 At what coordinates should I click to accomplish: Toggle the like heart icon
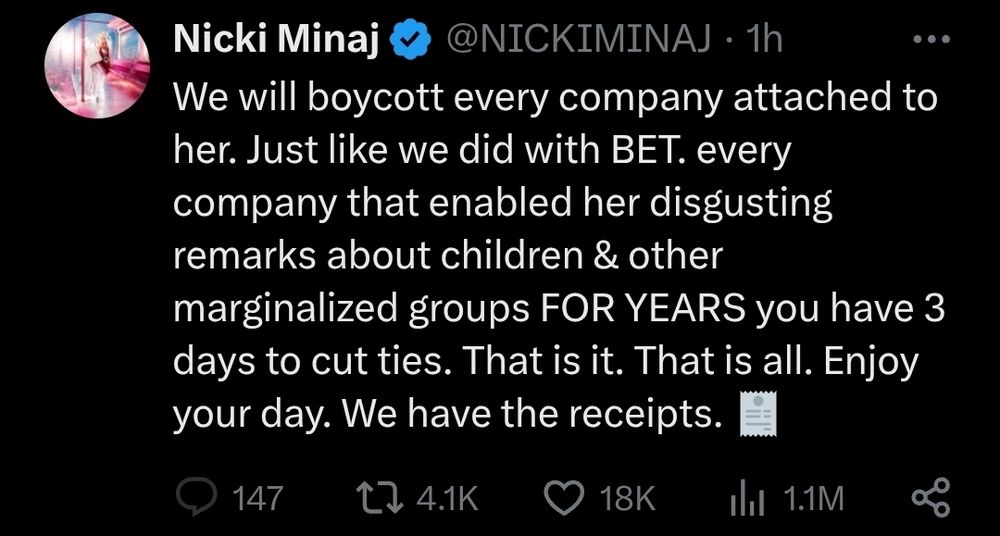[x=565, y=497]
